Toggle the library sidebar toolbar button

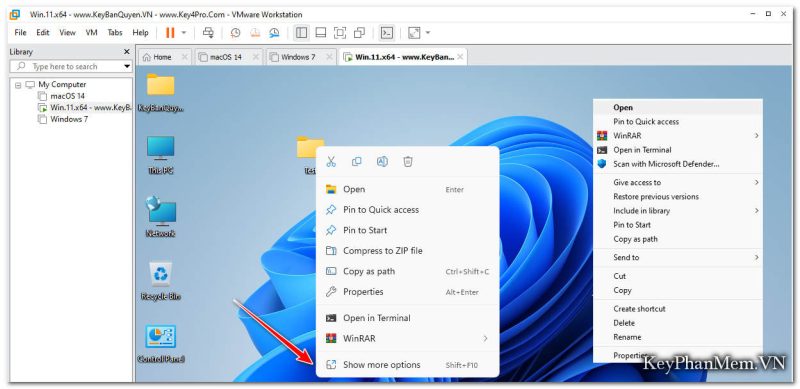[x=302, y=33]
